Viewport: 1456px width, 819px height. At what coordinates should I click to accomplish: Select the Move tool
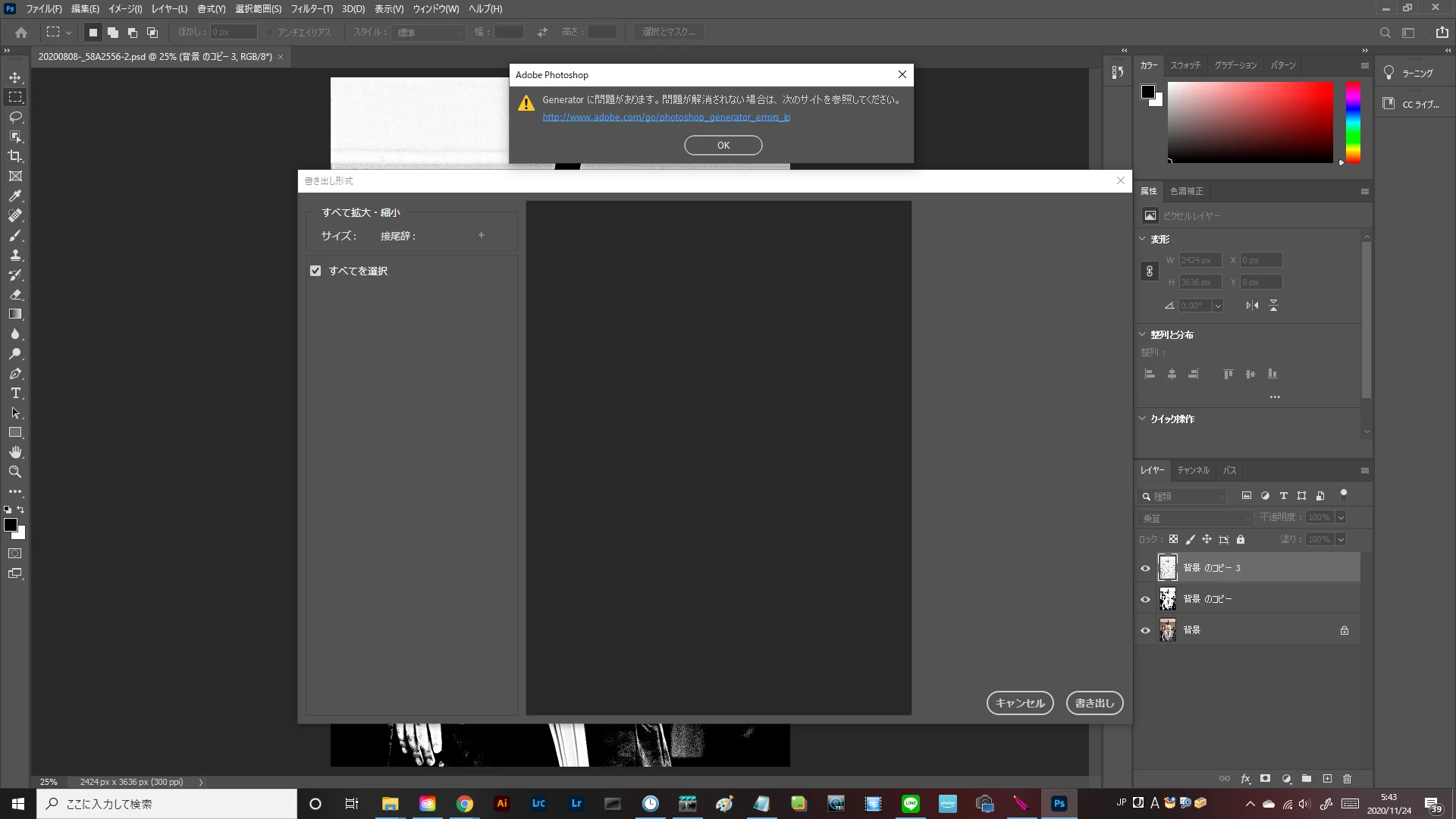(15, 77)
